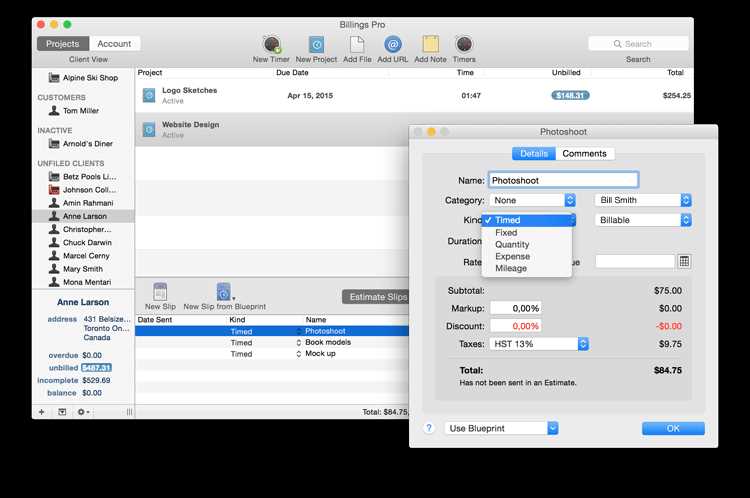The width and height of the screenshot is (750, 498).
Task: Open the Details tab in Photoshoot window
Action: [534, 154]
